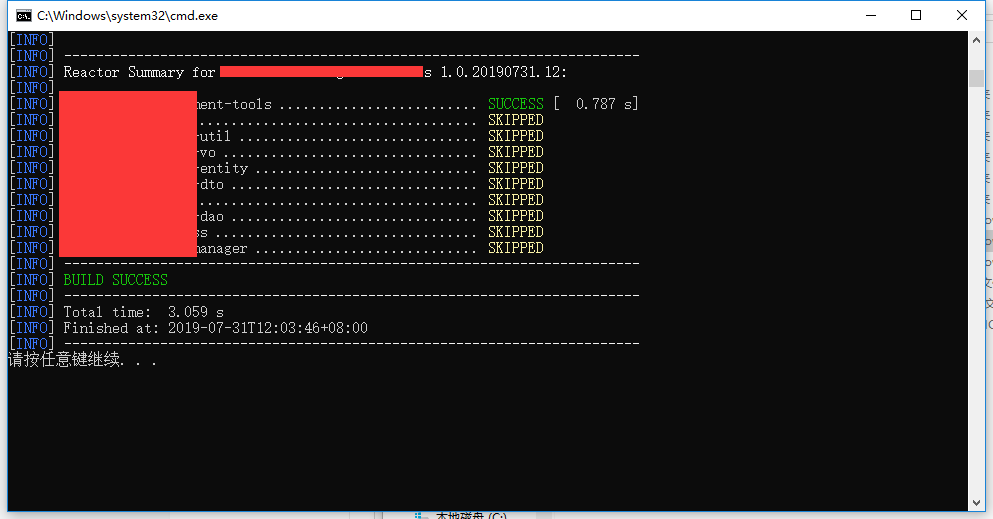Click SKIPPED on the util row
Image resolution: width=993 pixels, height=519 pixels.
(x=515, y=136)
